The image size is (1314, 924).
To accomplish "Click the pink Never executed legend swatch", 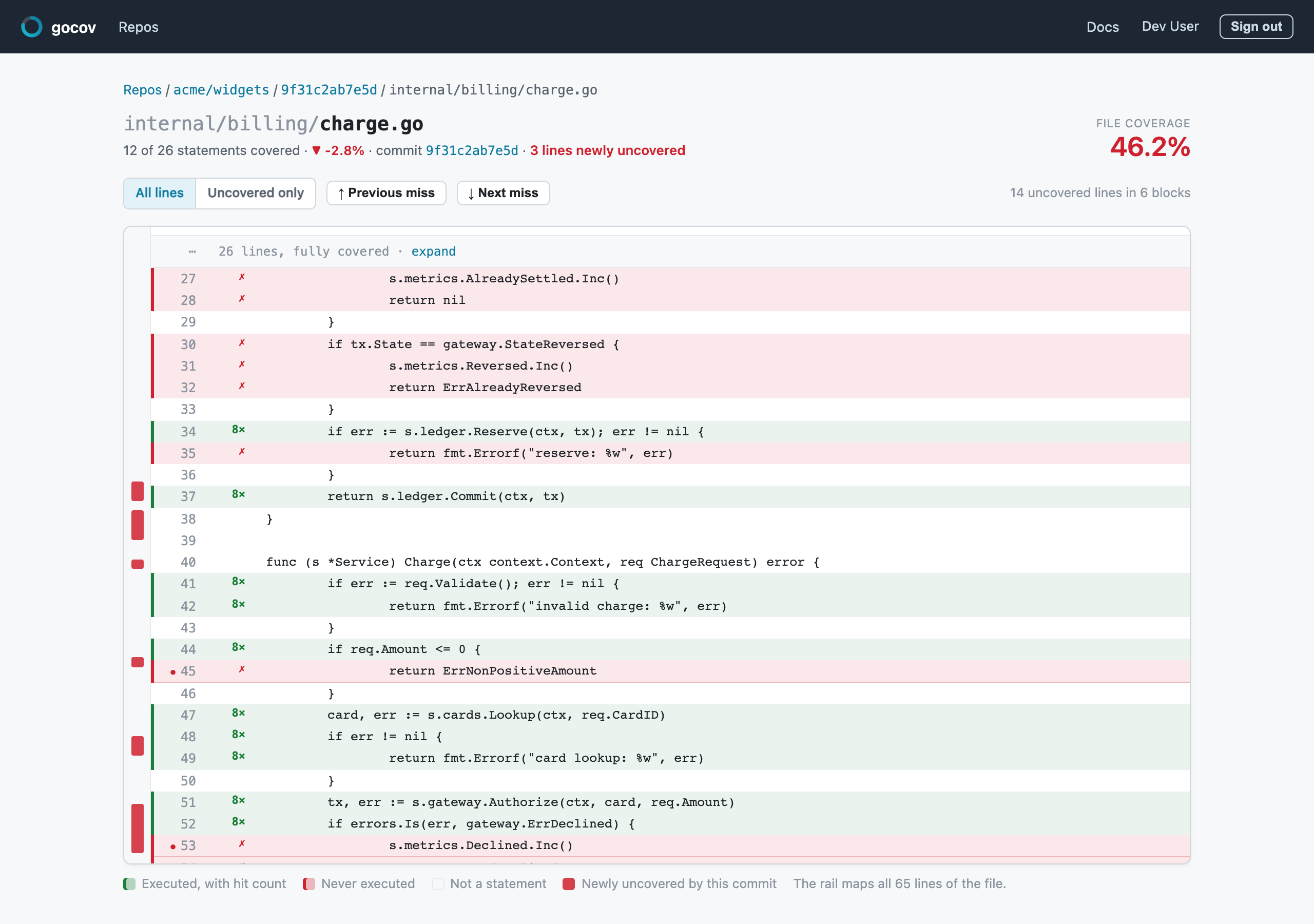I will click(x=309, y=884).
